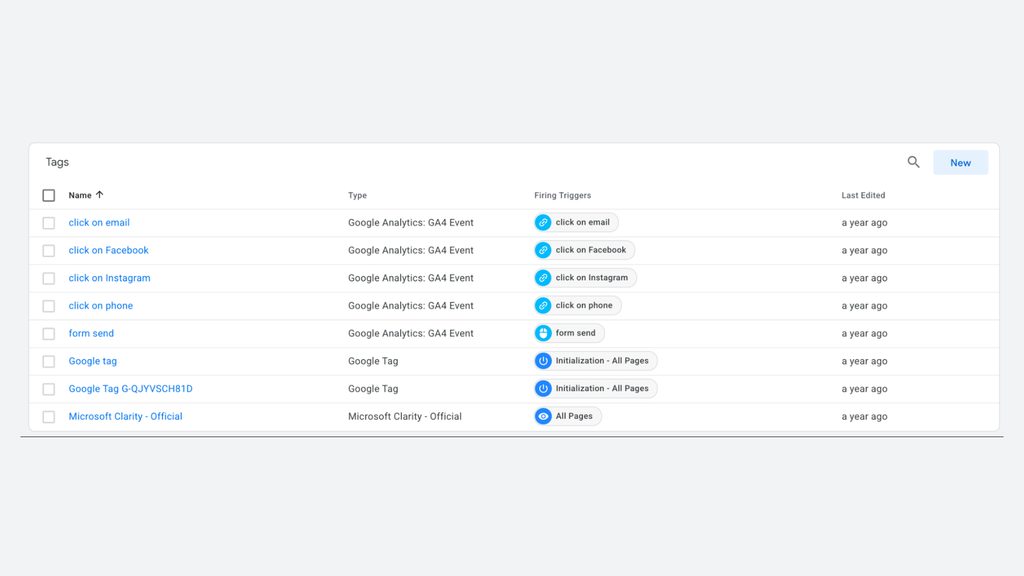This screenshot has height=576, width=1024.
Task: Click the All Pages eye trigger icon
Action: [x=543, y=416]
